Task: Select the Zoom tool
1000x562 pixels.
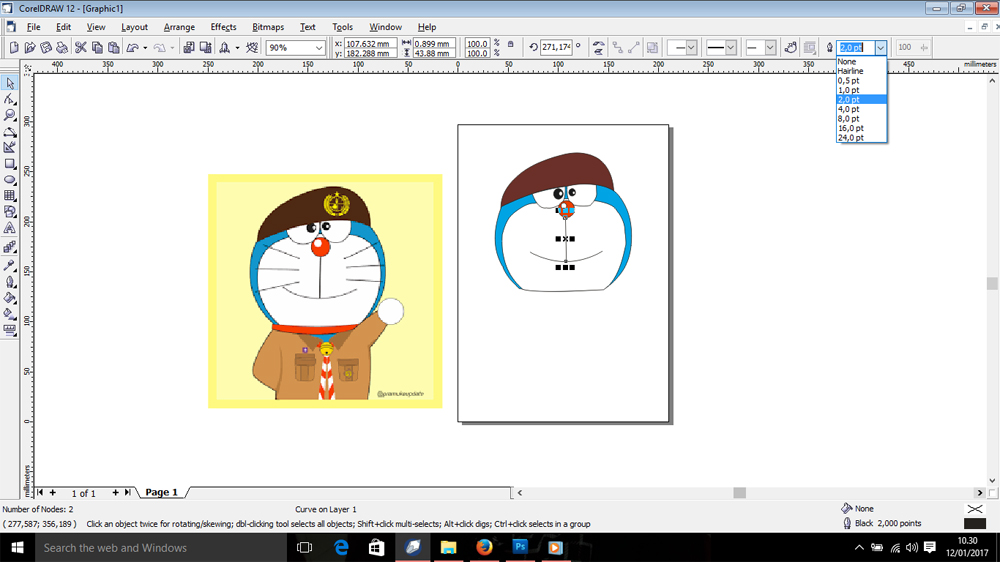Action: pos(10,115)
